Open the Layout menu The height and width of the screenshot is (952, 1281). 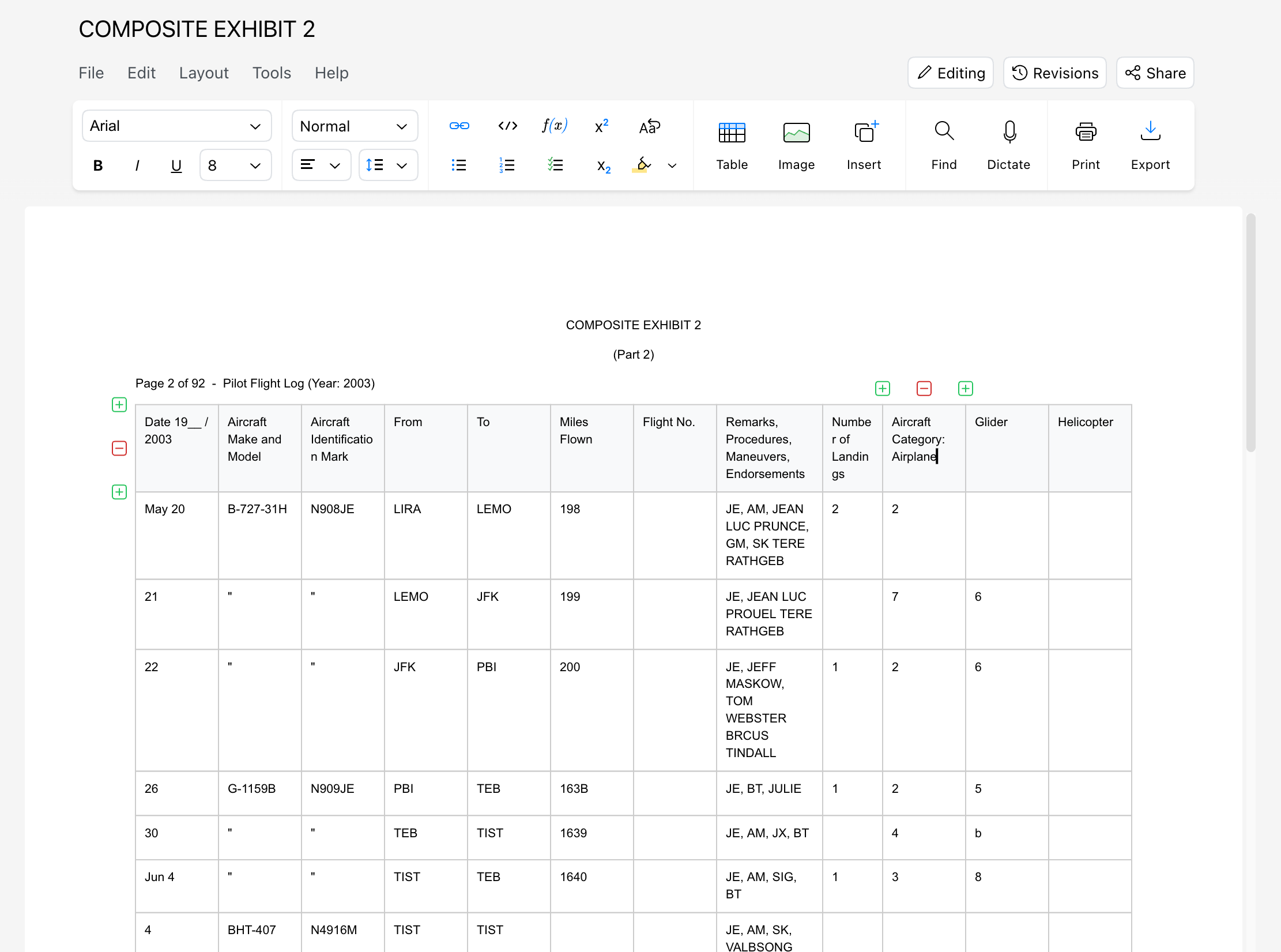point(204,73)
